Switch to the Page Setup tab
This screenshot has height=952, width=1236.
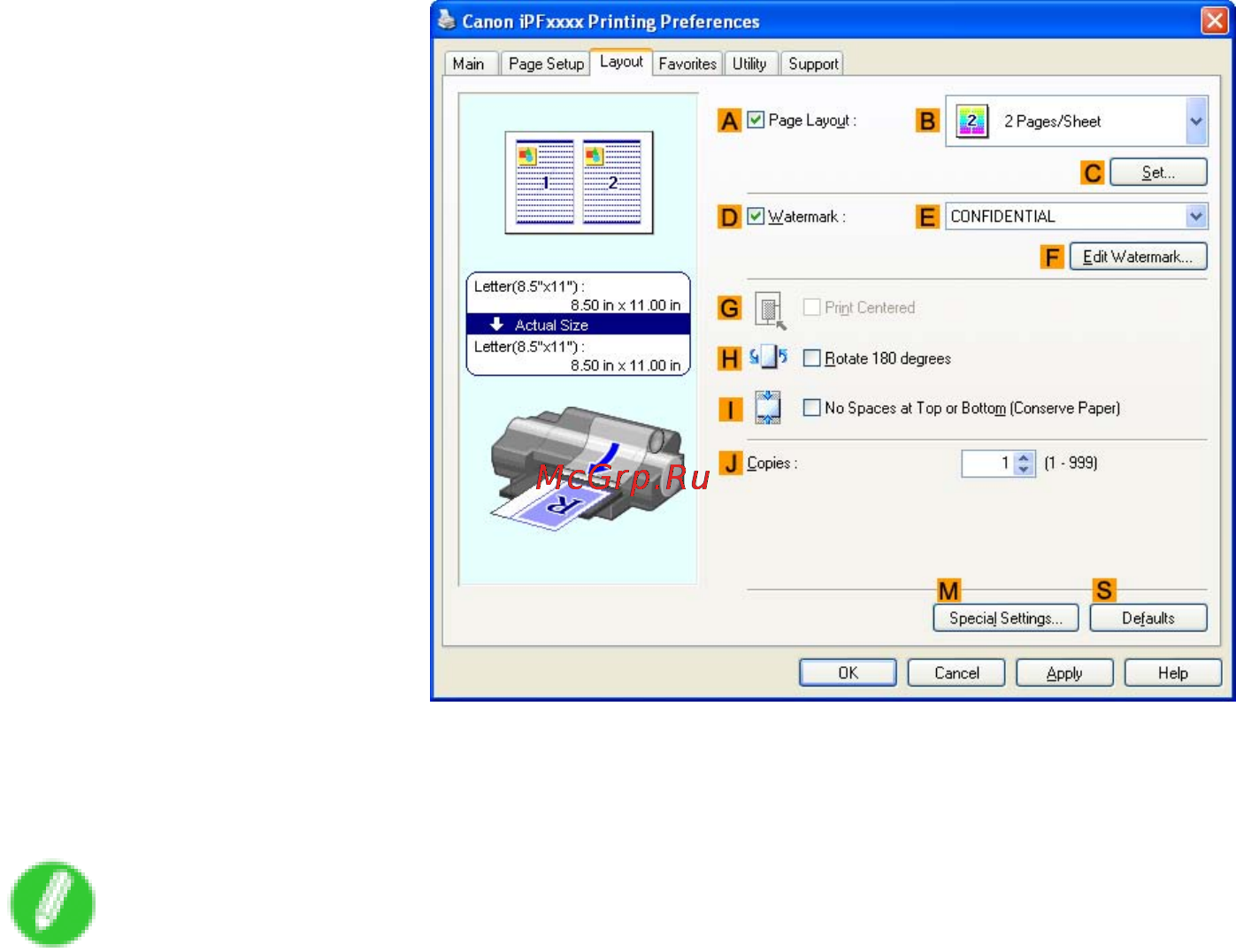[546, 64]
